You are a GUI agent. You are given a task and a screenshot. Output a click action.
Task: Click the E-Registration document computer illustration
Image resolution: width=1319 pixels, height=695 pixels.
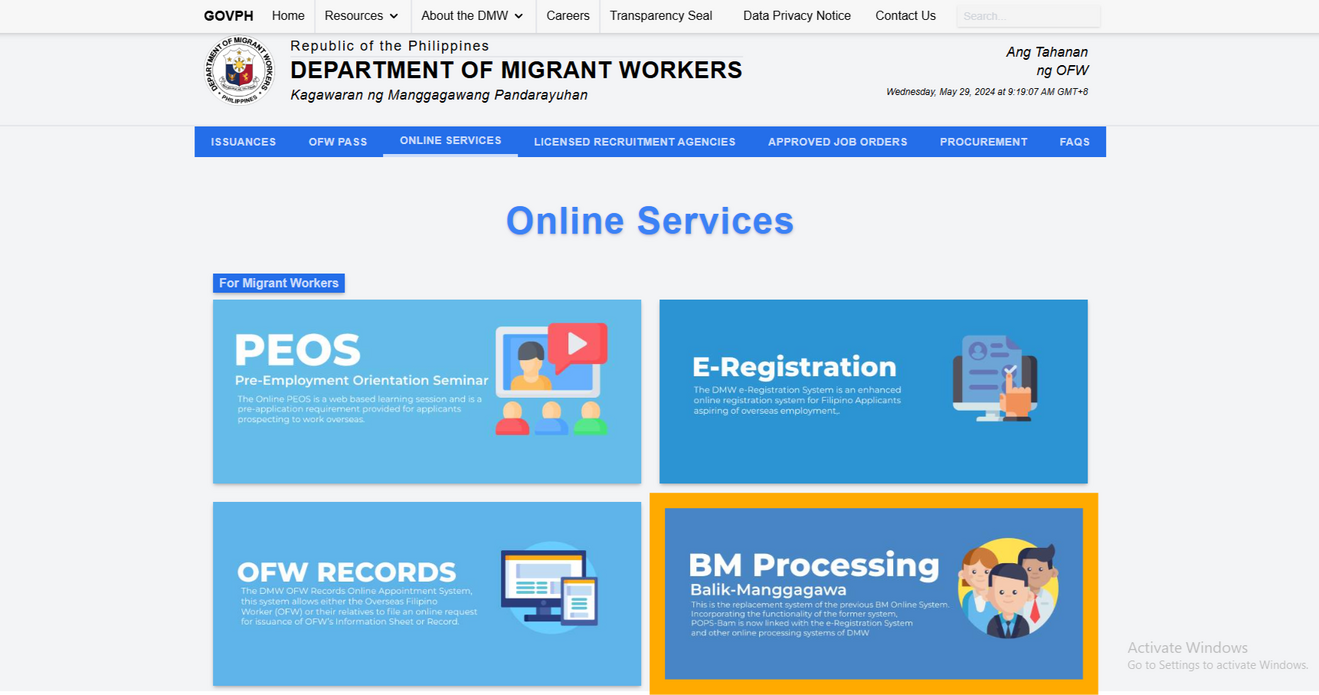click(x=995, y=378)
